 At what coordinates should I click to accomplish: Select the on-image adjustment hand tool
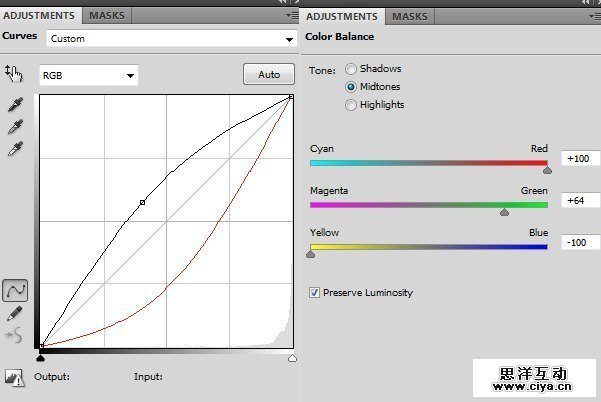(13, 73)
